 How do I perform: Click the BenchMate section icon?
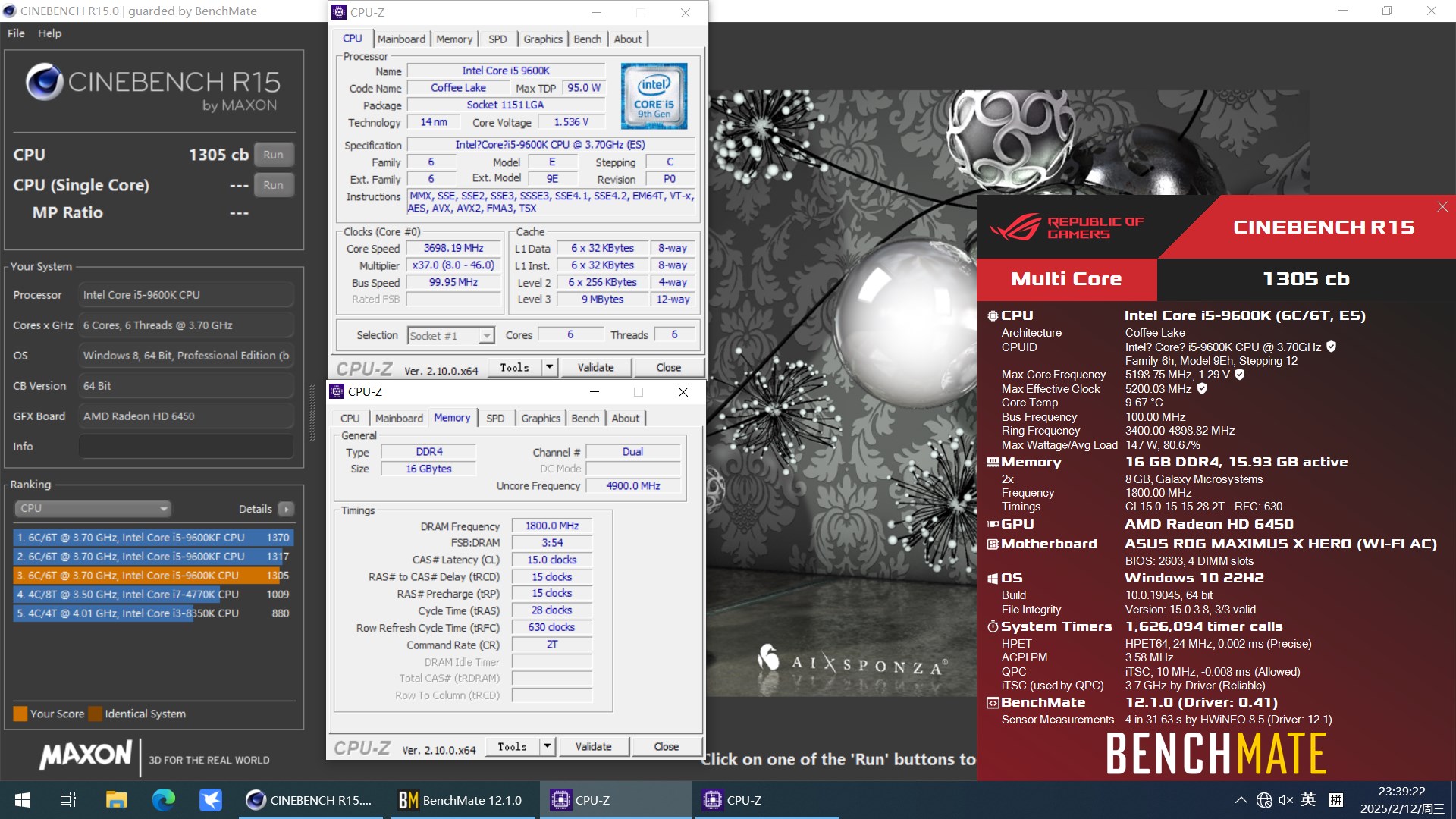993,703
